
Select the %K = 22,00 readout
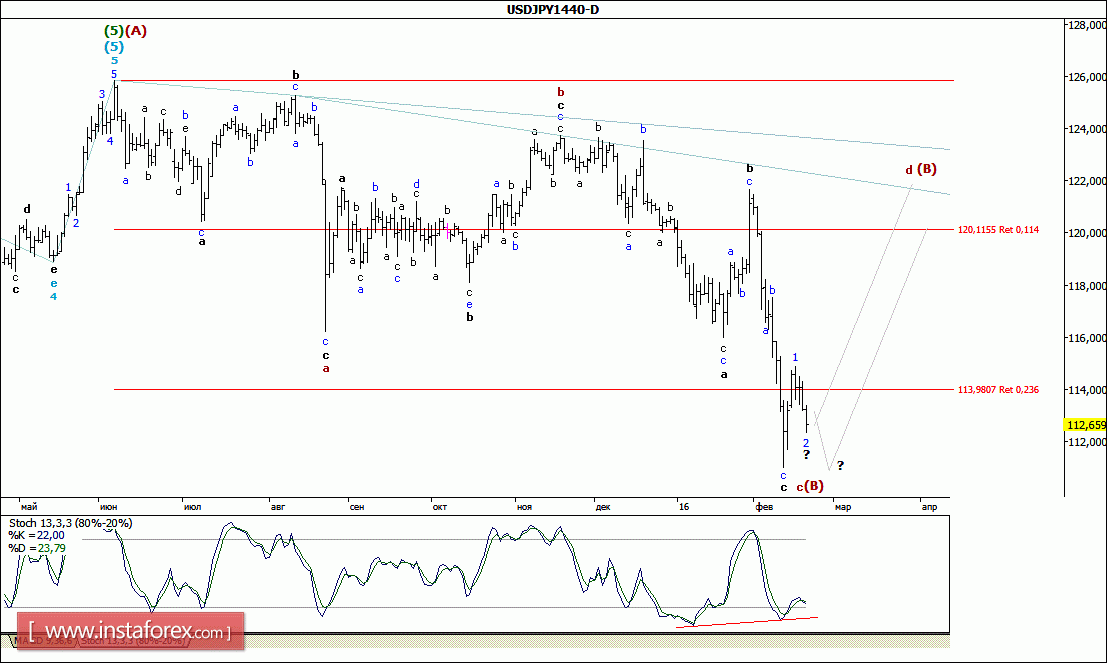click(37, 535)
